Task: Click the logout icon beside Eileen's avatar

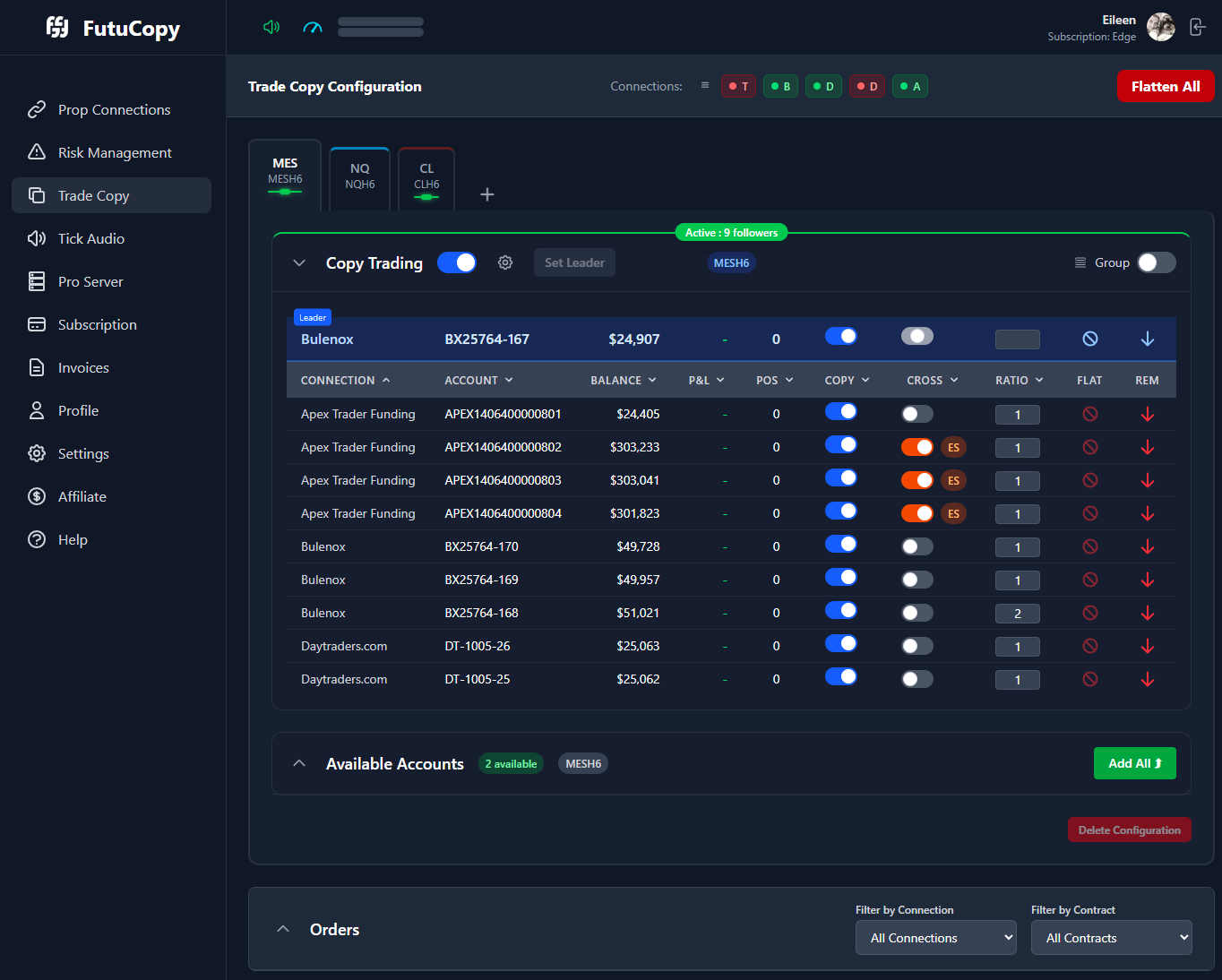Action: pyautogui.click(x=1198, y=27)
